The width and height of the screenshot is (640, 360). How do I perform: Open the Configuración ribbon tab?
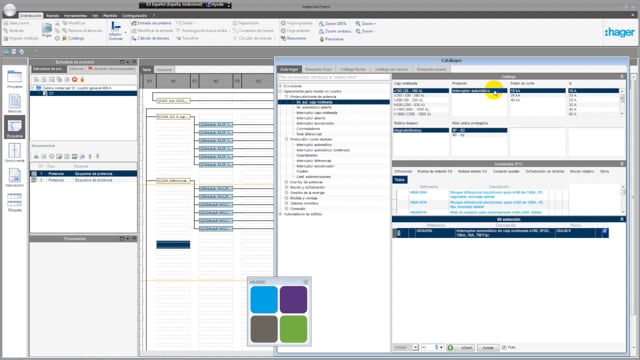point(135,16)
